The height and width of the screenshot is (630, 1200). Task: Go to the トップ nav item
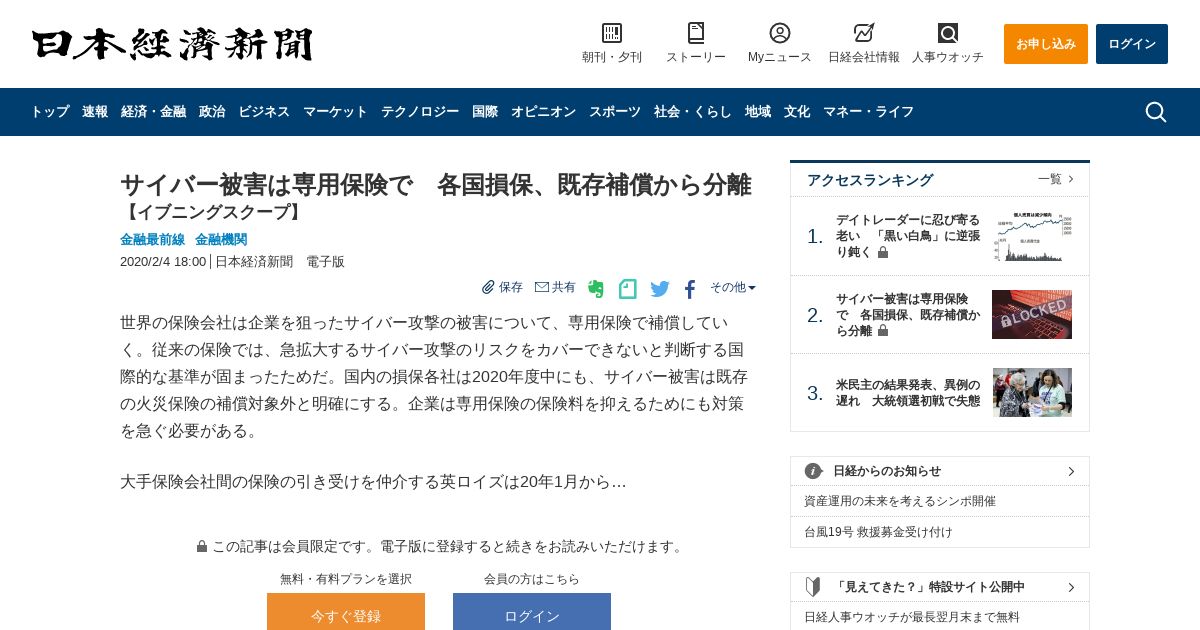(x=50, y=112)
